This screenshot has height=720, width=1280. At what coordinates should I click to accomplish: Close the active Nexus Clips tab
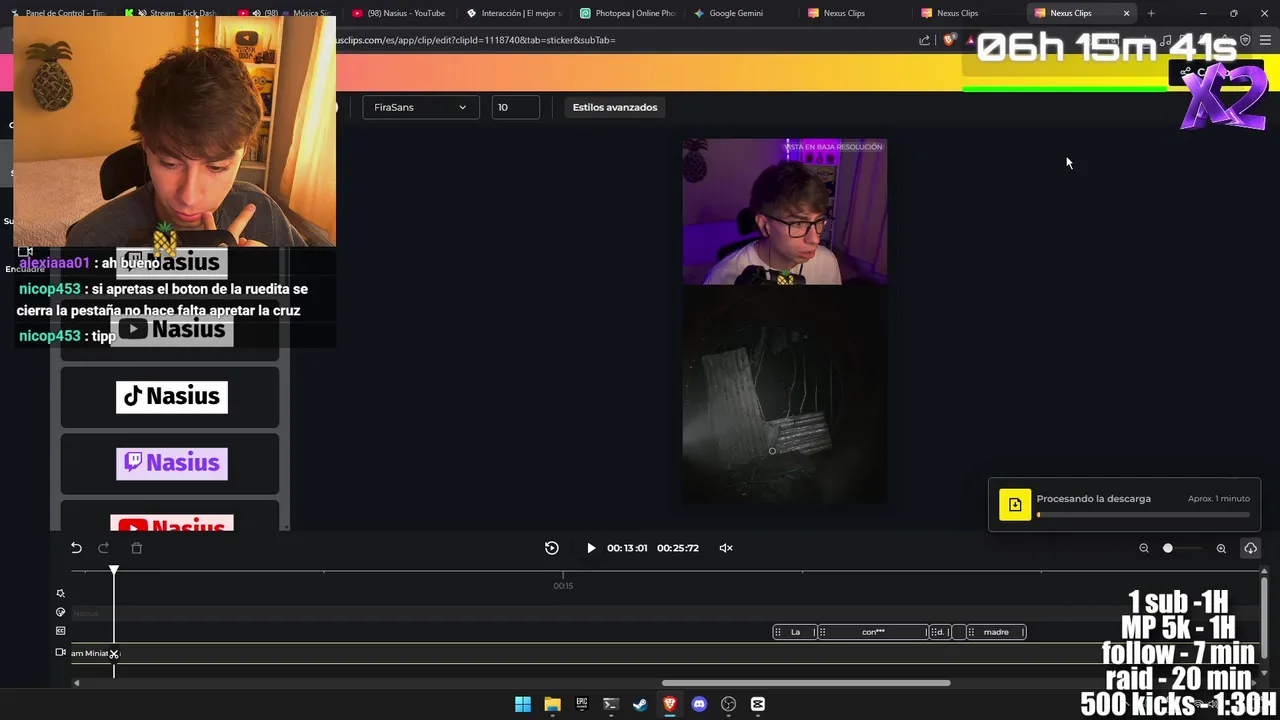(x=1127, y=13)
